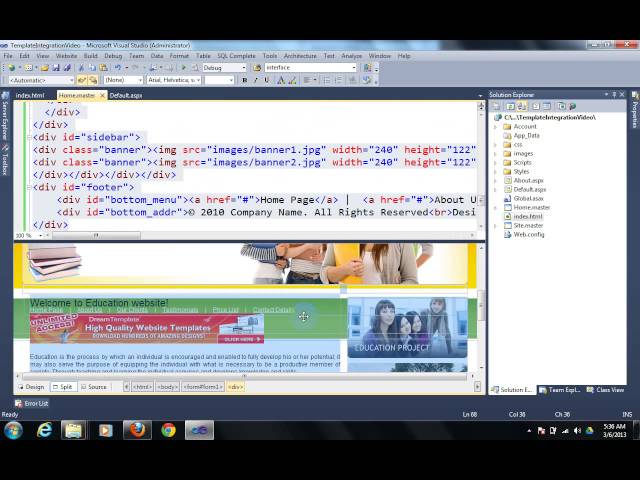Click the Undo arrow icon
Image resolution: width=640 pixels, height=480 pixels.
pyautogui.click(x=118, y=68)
